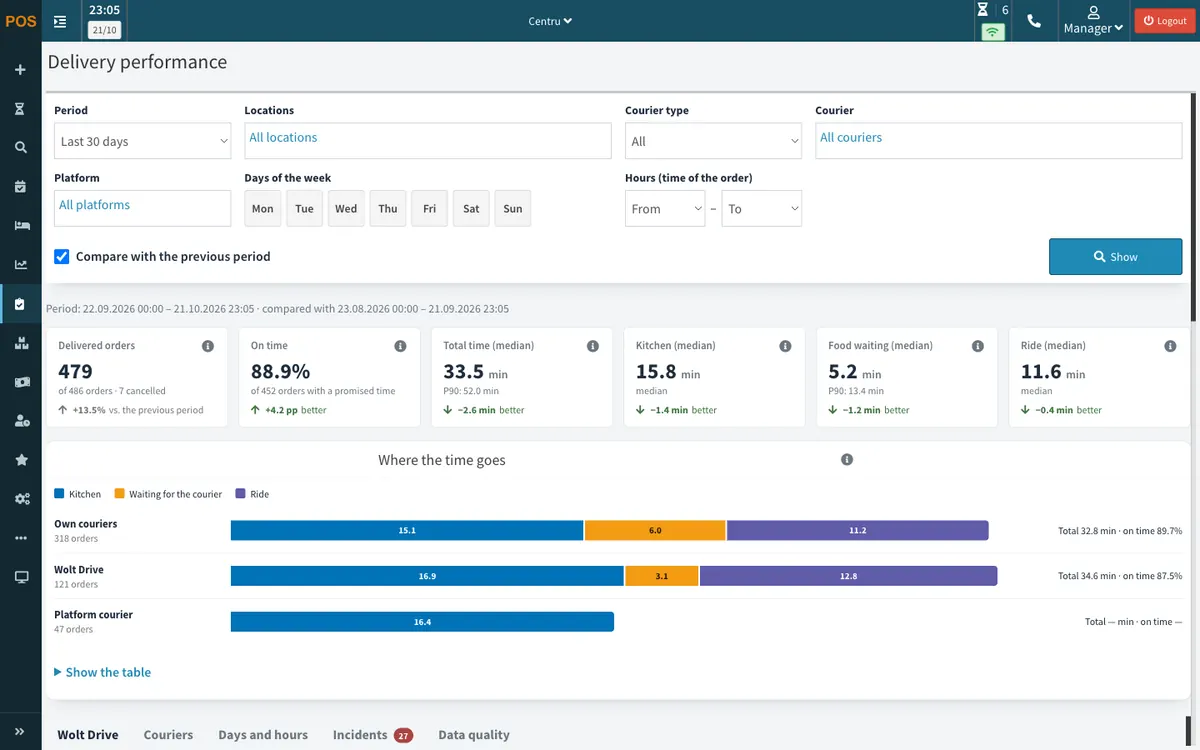Toggle the Wed day filter
This screenshot has height=750, width=1200.
(346, 208)
